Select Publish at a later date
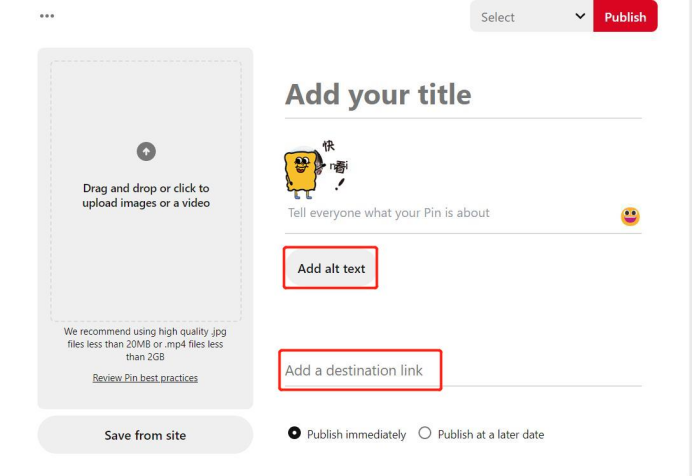This screenshot has width=692, height=476. [x=425, y=433]
